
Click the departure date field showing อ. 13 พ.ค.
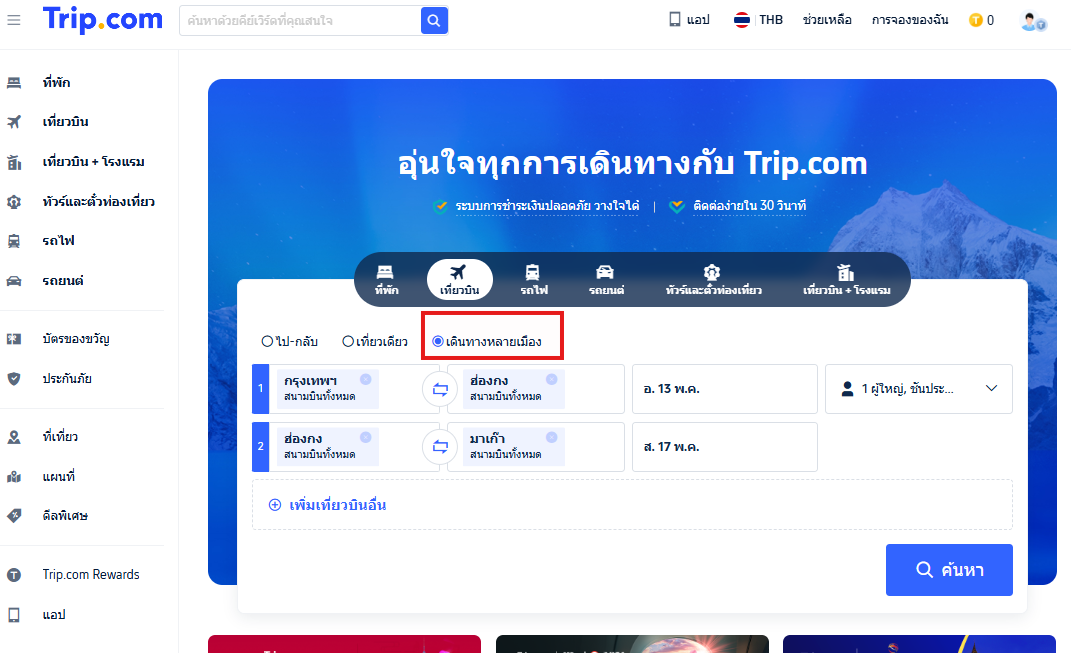(724, 389)
